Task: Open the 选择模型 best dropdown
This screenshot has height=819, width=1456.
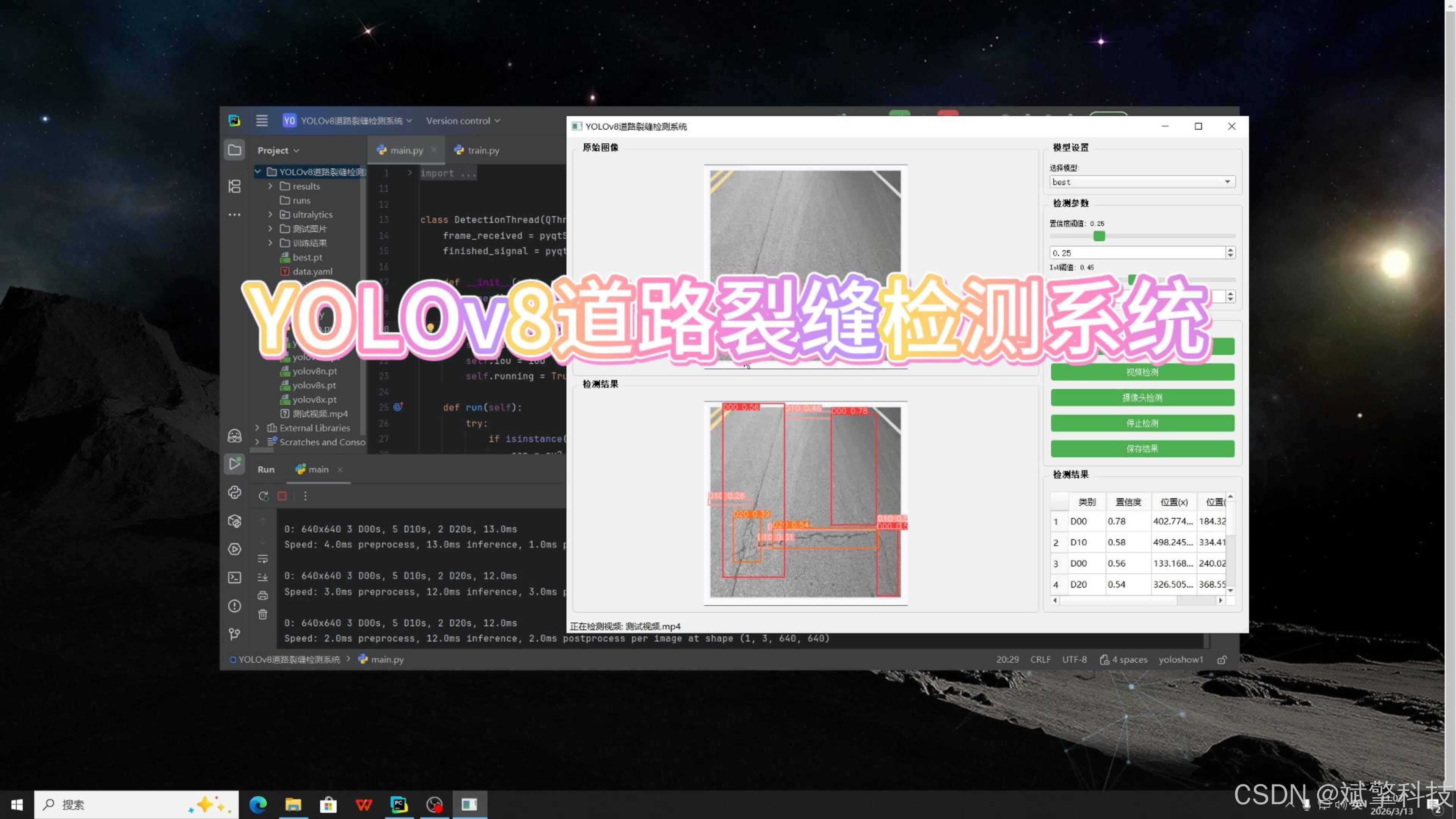Action: 1142,182
